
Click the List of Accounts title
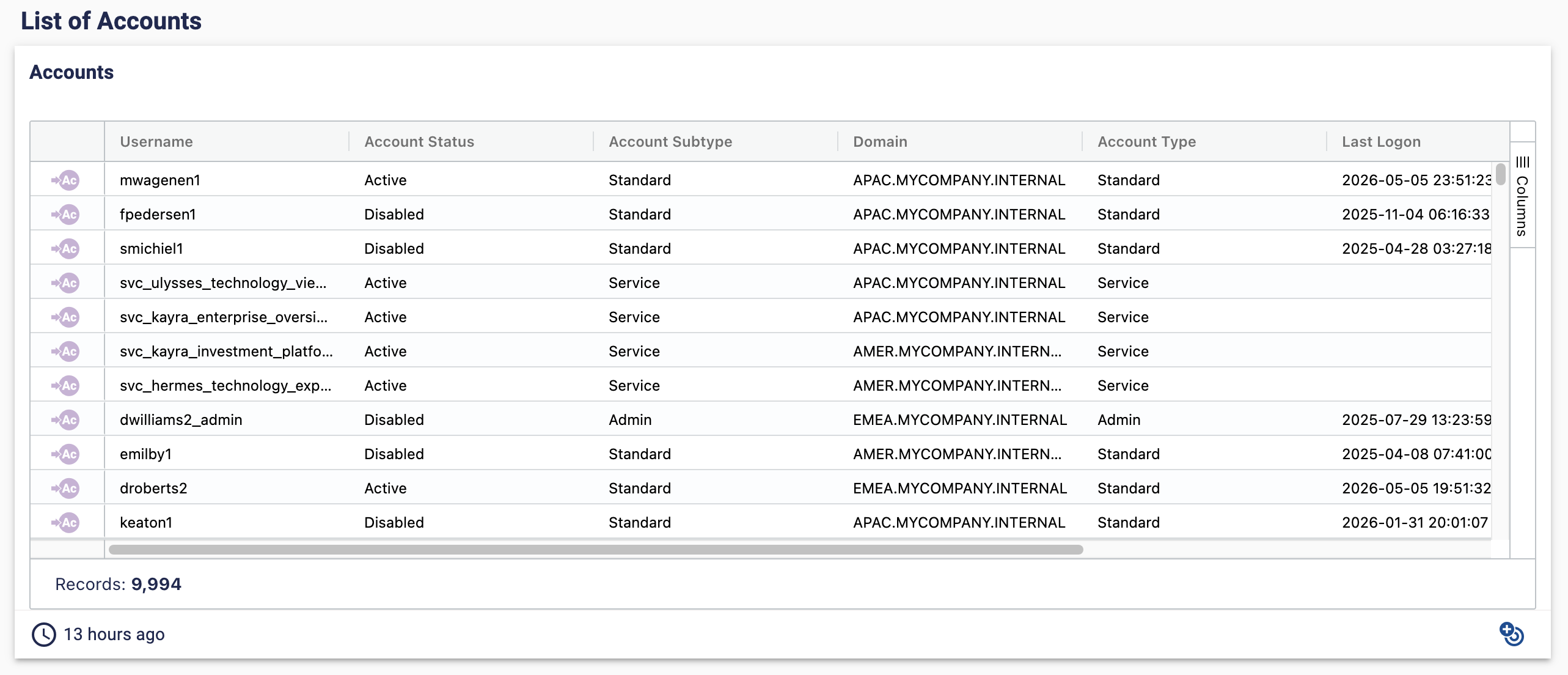tap(111, 21)
